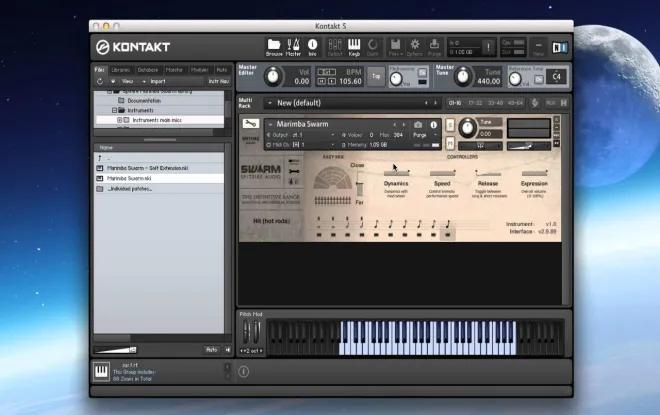Open the _Individual patches_ folder

point(159,189)
